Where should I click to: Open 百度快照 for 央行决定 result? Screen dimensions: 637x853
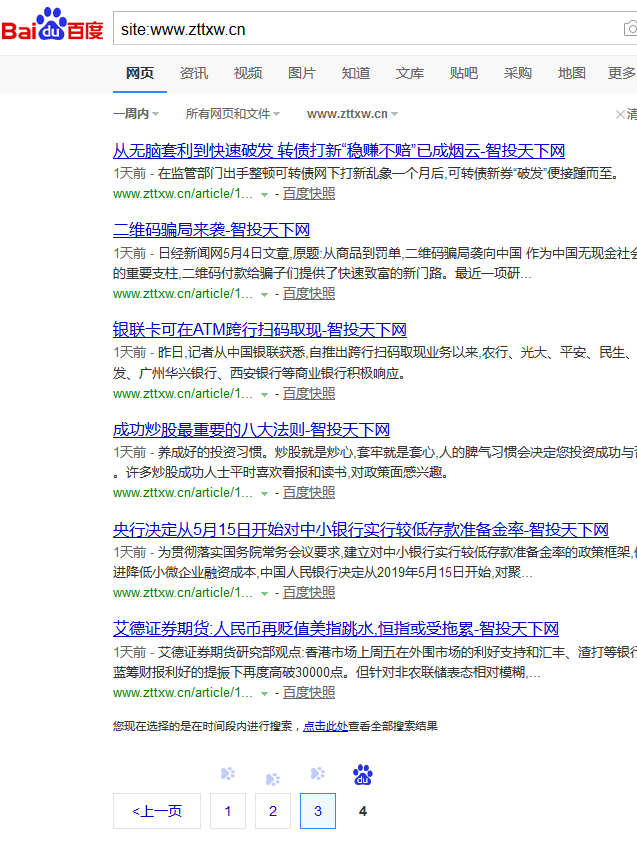click(309, 593)
